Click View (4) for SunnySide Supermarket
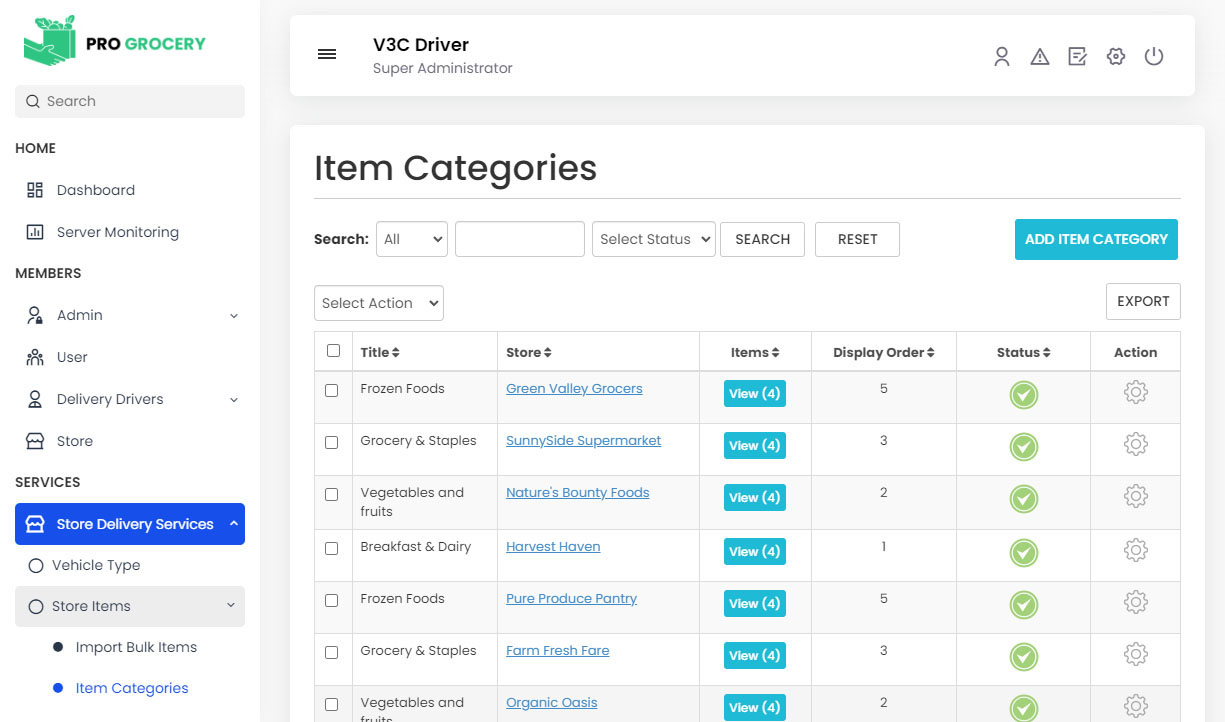1225x722 pixels. click(755, 446)
